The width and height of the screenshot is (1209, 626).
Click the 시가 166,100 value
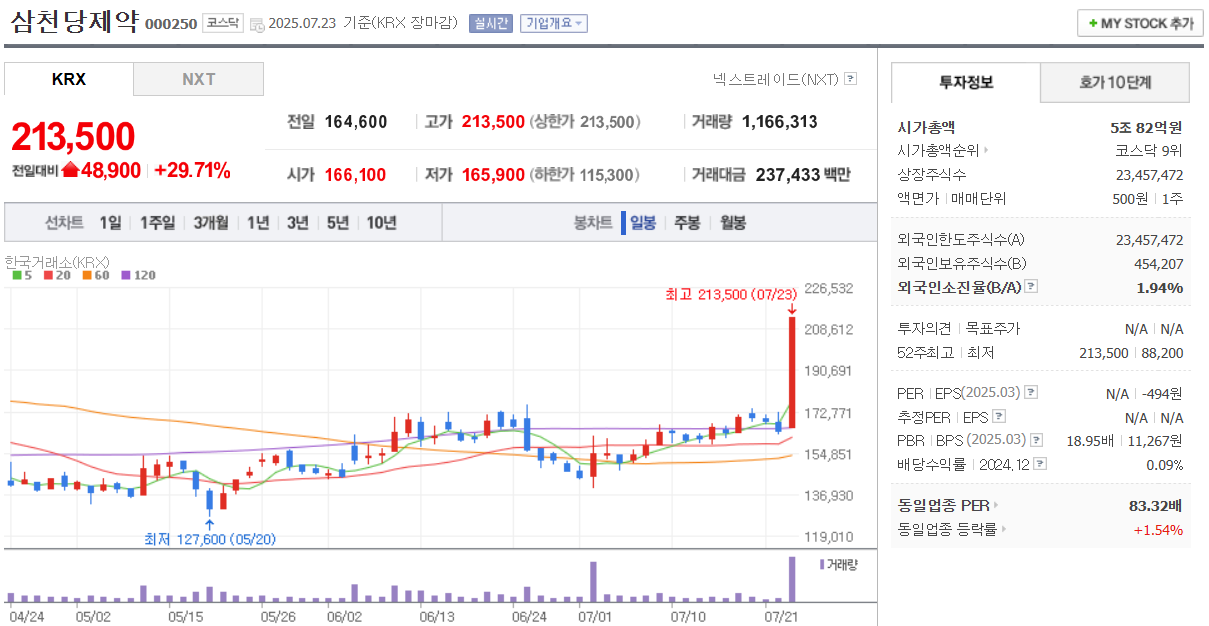355,175
